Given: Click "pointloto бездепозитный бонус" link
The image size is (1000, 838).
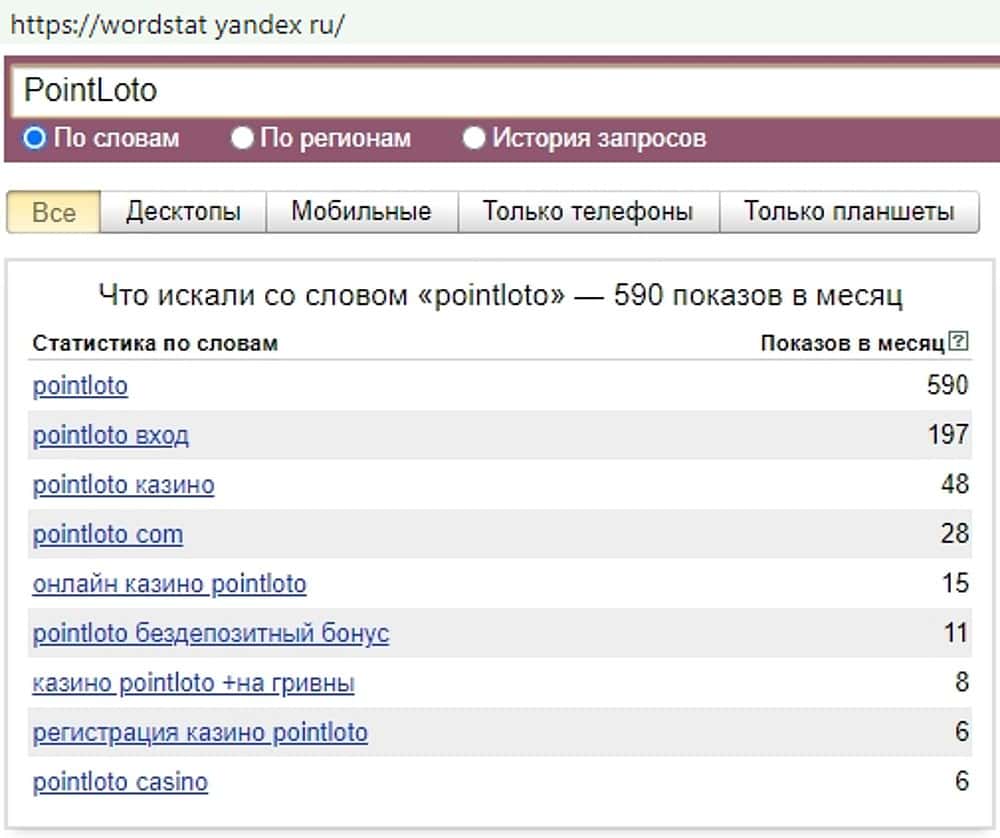Looking at the screenshot, I should (210, 634).
